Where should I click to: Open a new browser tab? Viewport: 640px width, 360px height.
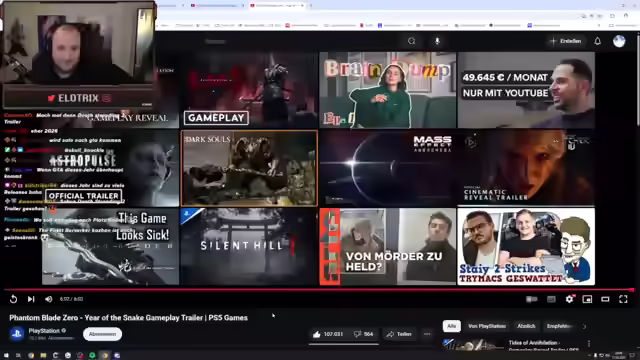coord(311,5)
